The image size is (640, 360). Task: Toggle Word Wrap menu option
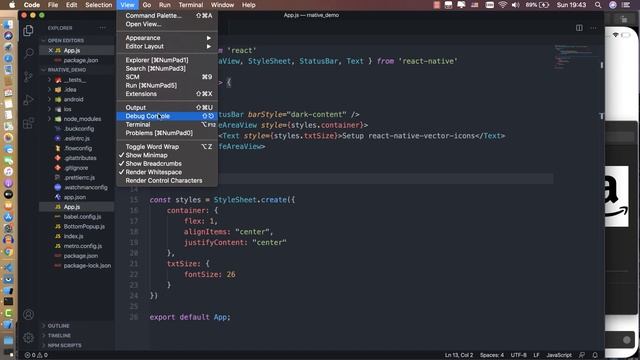167,147
